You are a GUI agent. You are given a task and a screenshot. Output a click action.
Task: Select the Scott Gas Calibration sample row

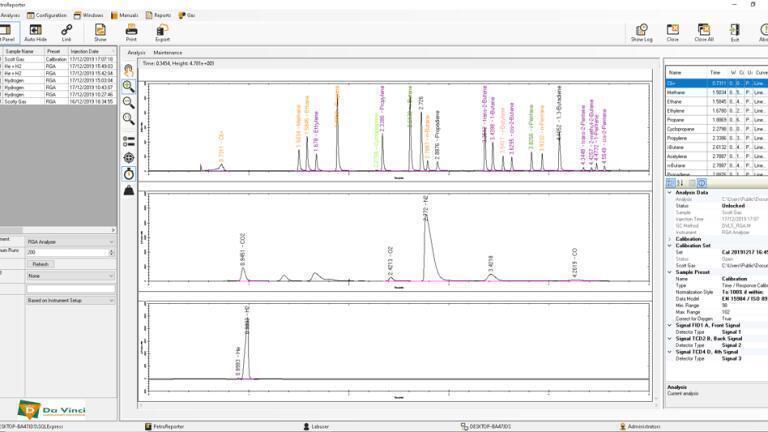click(x=58, y=59)
